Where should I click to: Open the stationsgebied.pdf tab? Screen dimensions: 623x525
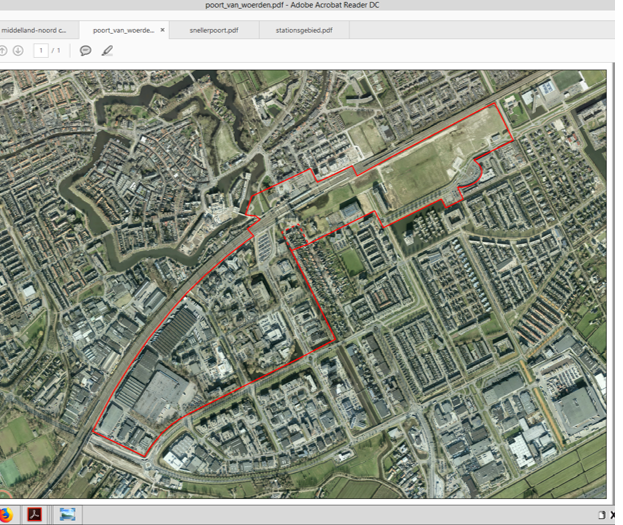304,30
